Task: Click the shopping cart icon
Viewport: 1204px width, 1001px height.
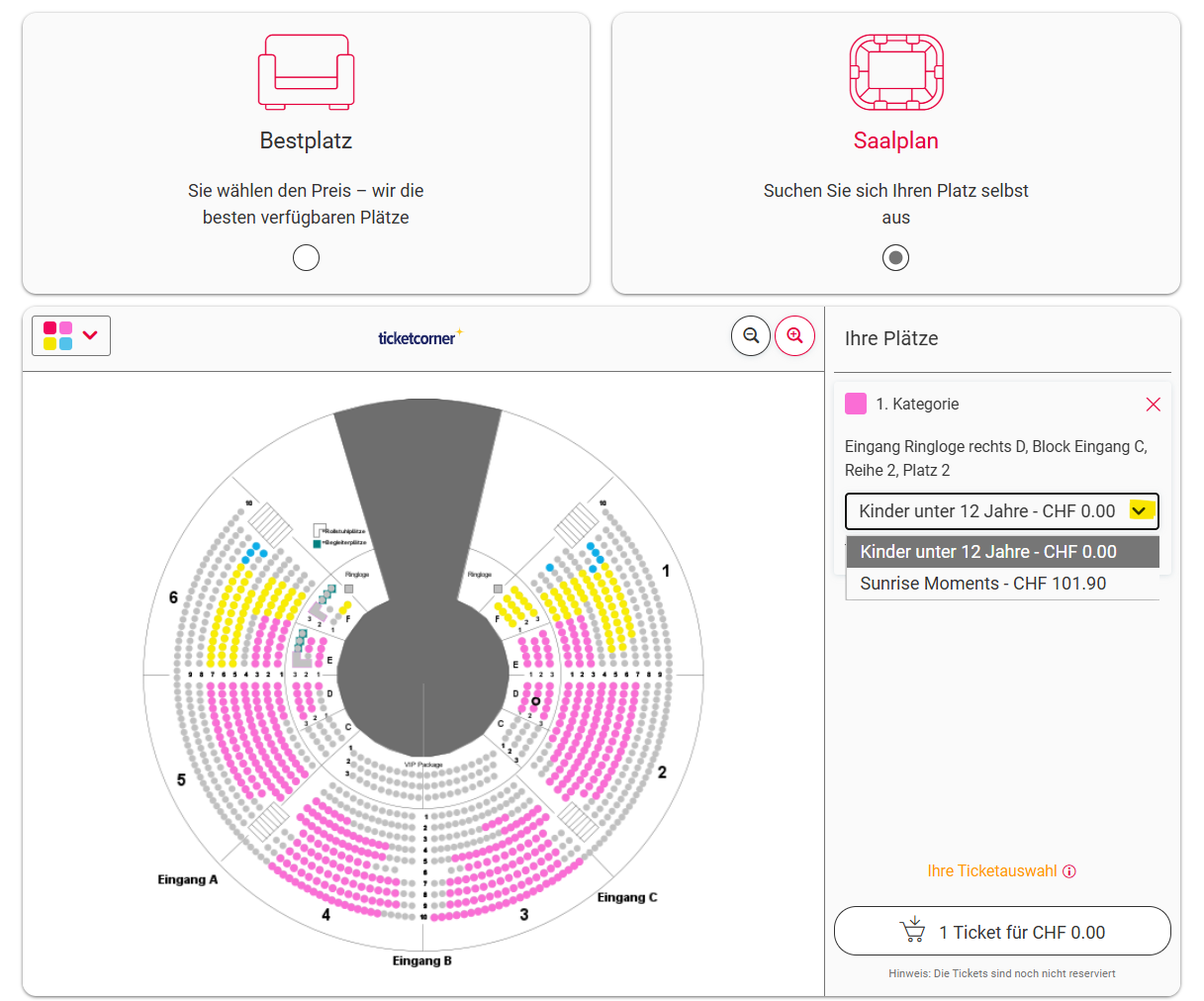Action: coord(912,930)
